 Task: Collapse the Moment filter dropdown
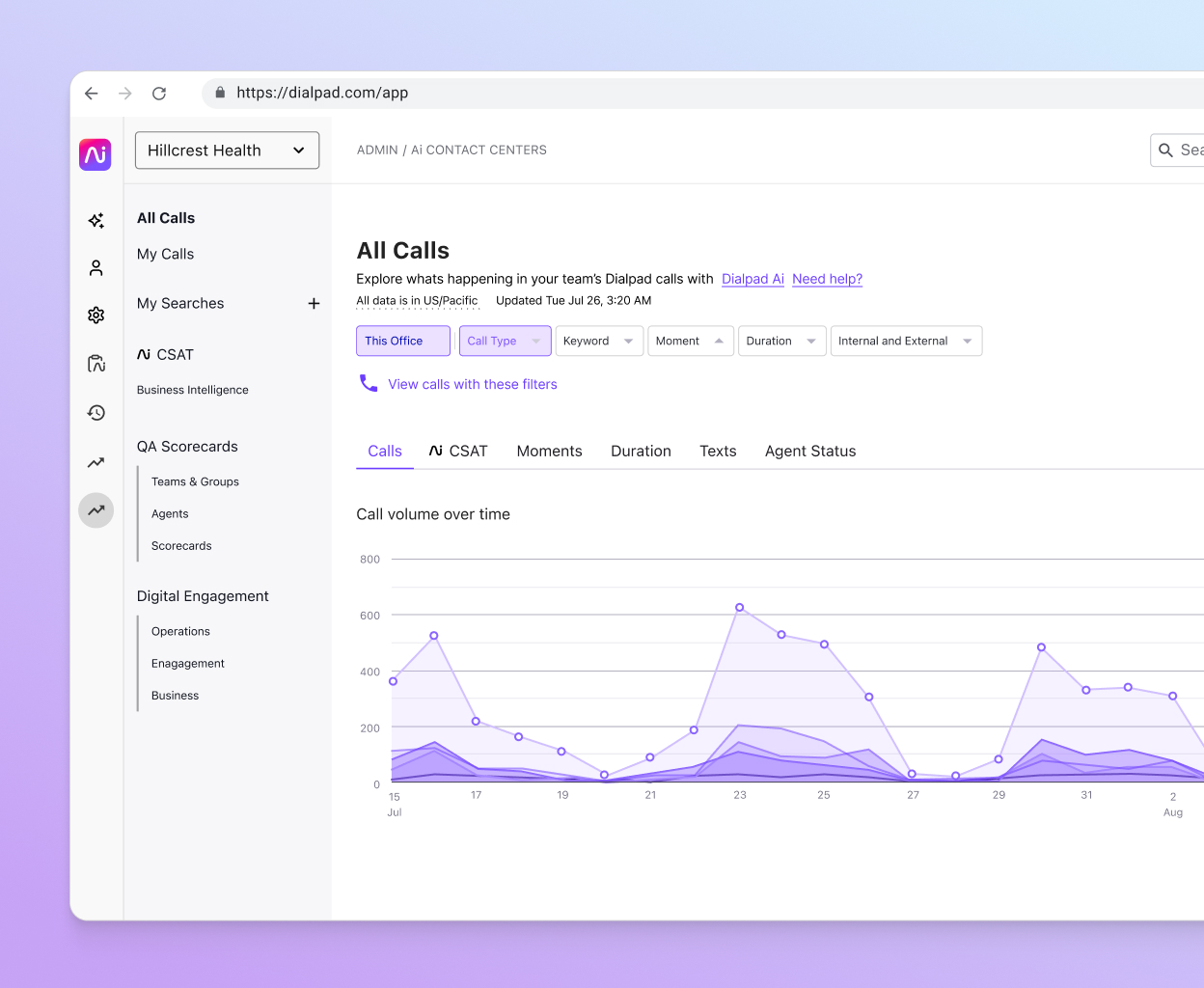tap(690, 341)
